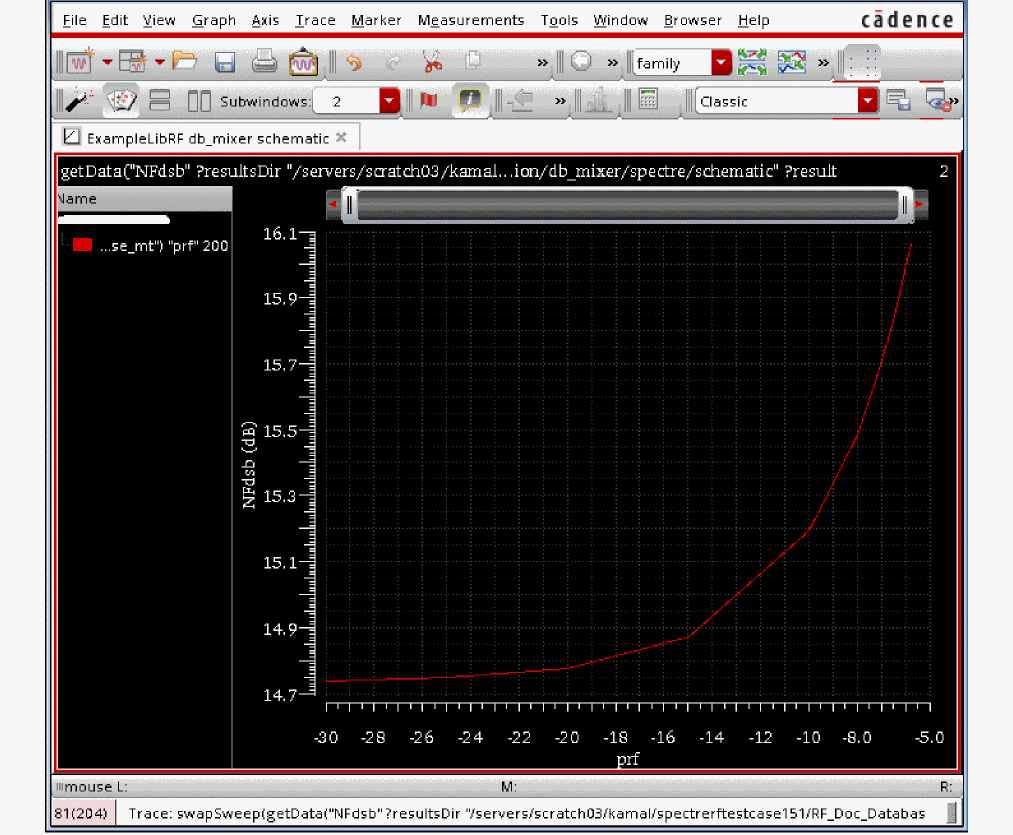Print the graph using the printer icon
1013x835 pixels.
tap(263, 62)
